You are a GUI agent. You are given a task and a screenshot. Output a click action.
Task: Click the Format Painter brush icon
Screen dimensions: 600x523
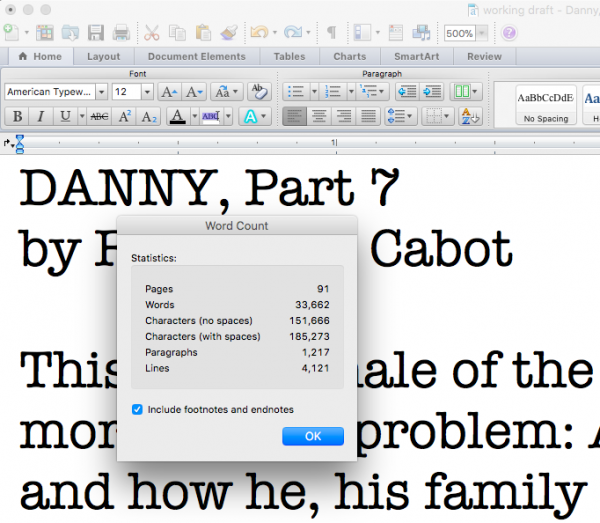tap(227, 33)
